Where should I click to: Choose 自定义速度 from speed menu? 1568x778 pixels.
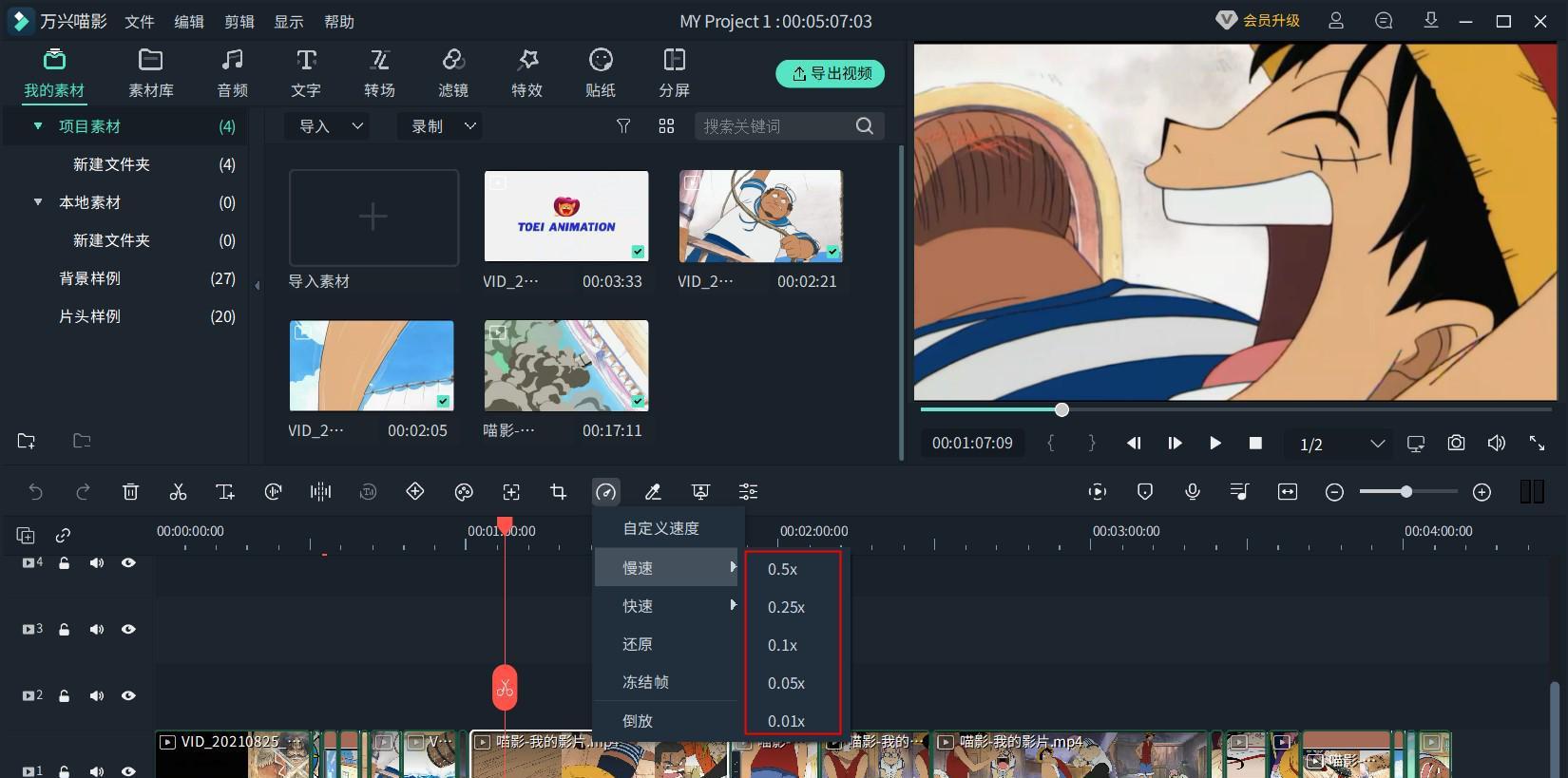click(x=661, y=528)
